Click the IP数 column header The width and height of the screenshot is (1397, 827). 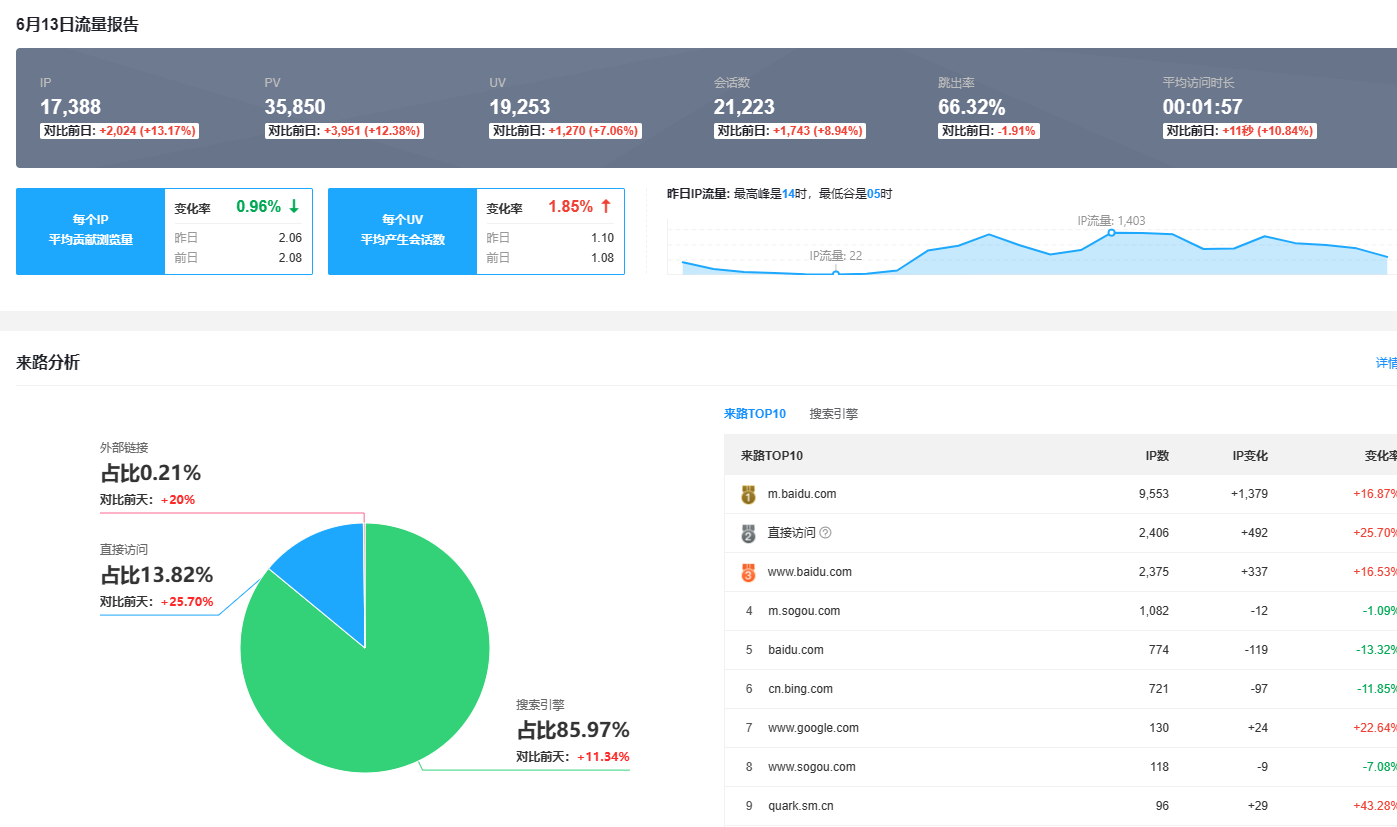(1157, 456)
